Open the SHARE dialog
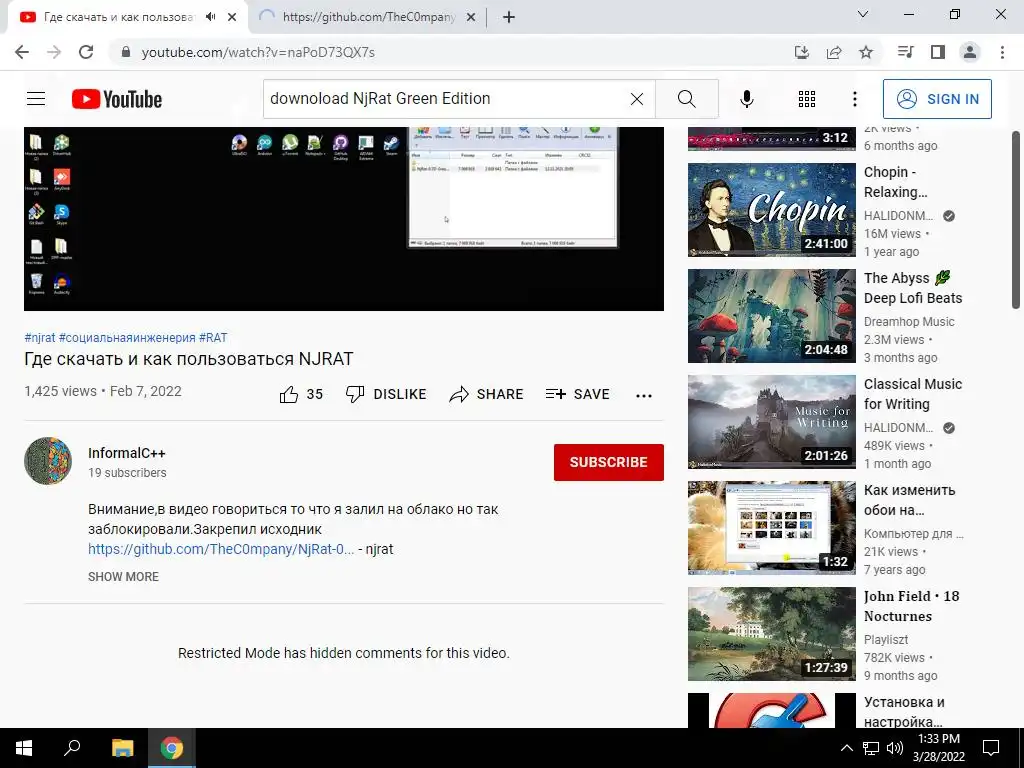Image resolution: width=1024 pixels, height=768 pixels. pos(487,394)
